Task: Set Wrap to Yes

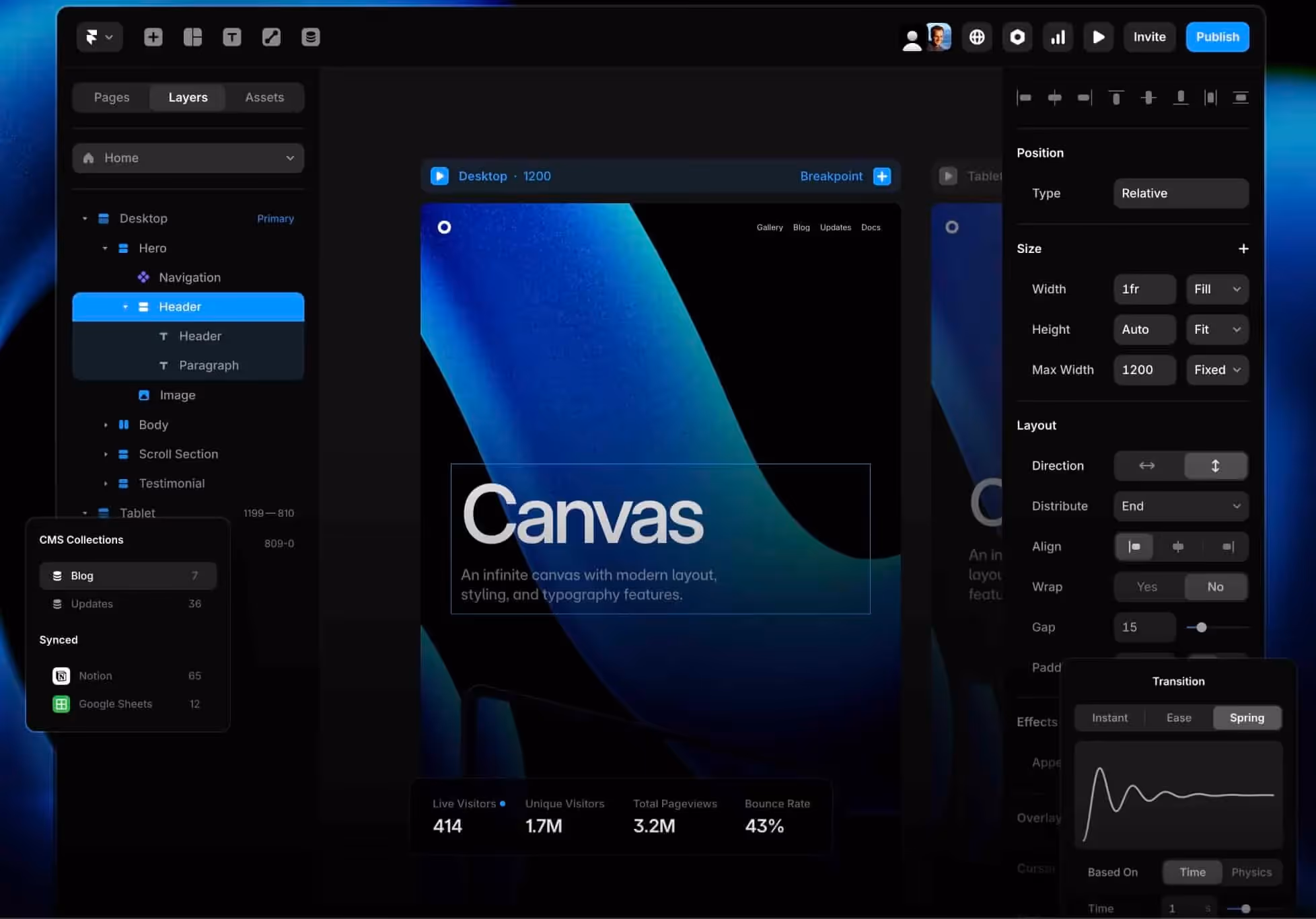Action: (1146, 587)
